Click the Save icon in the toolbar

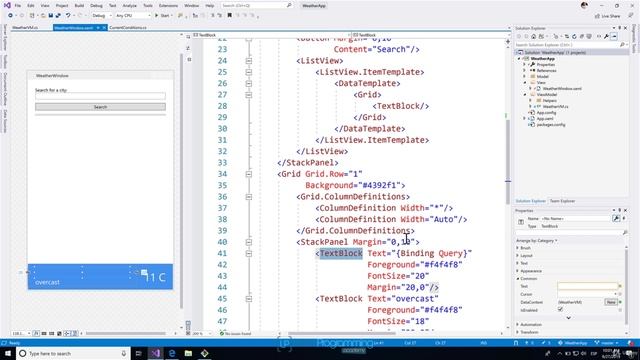click(51, 16)
